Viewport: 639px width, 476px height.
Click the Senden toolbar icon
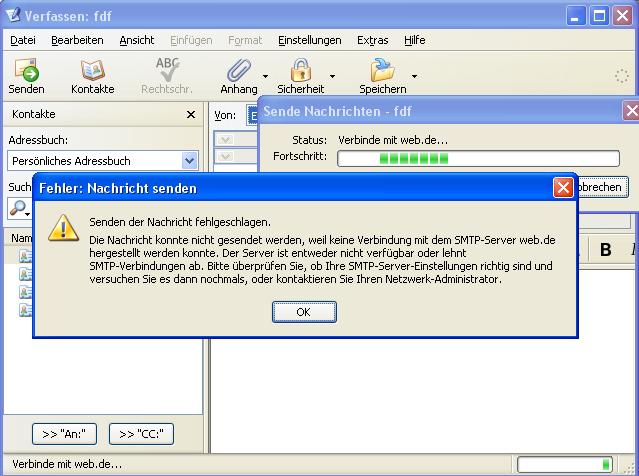(x=27, y=72)
